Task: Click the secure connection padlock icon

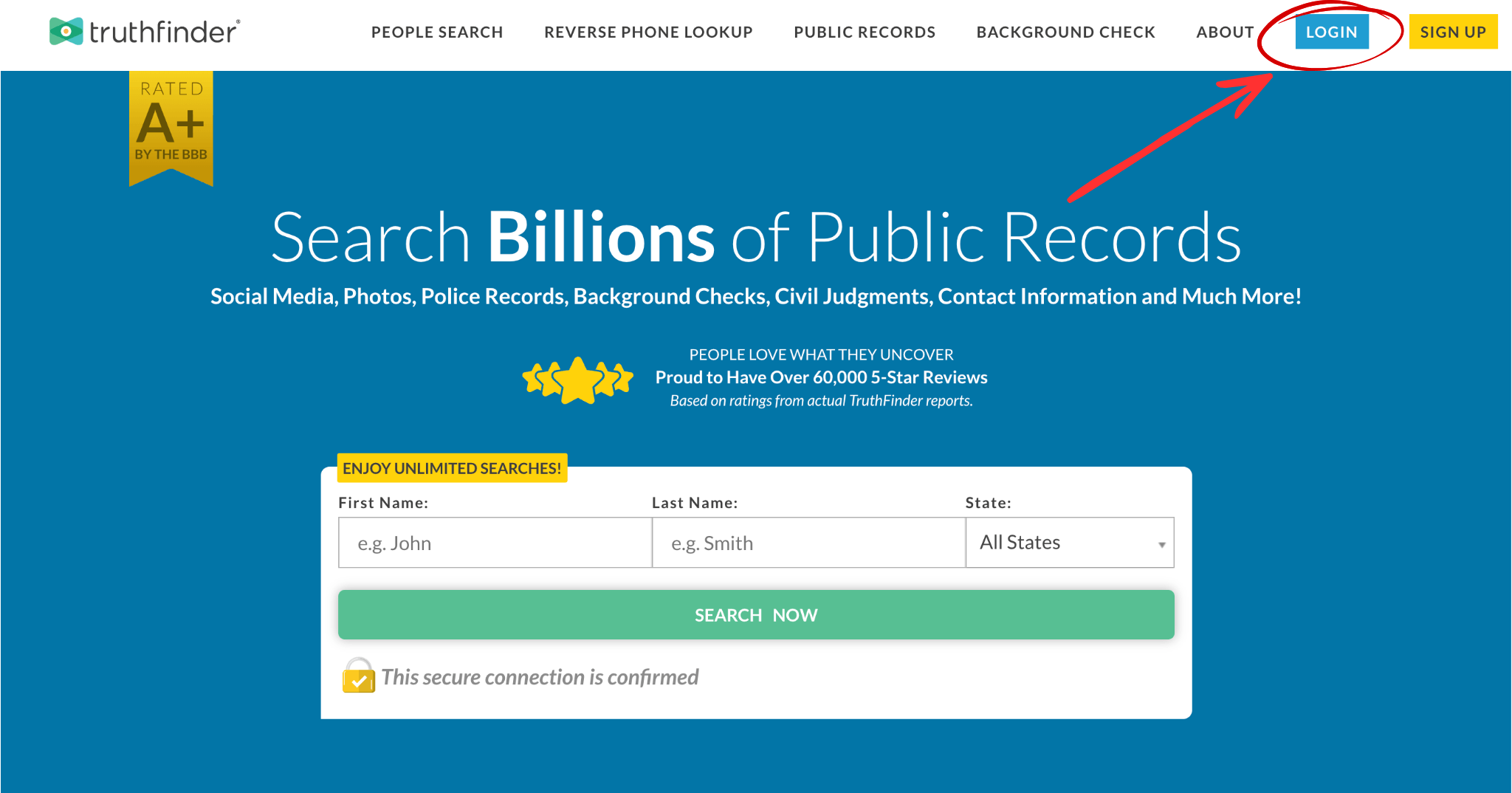Action: coord(358,676)
